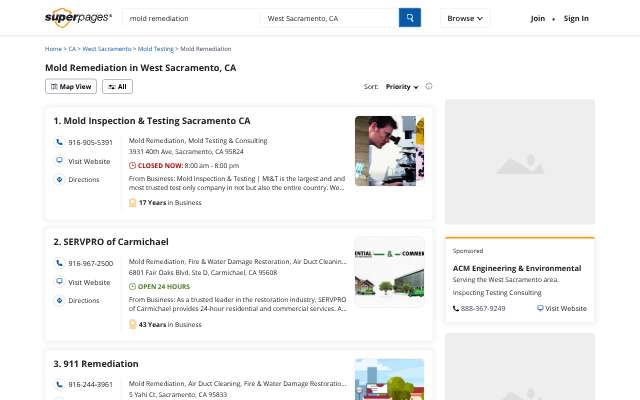Click 'Inspecting Testing Consulting' ad text

click(497, 293)
